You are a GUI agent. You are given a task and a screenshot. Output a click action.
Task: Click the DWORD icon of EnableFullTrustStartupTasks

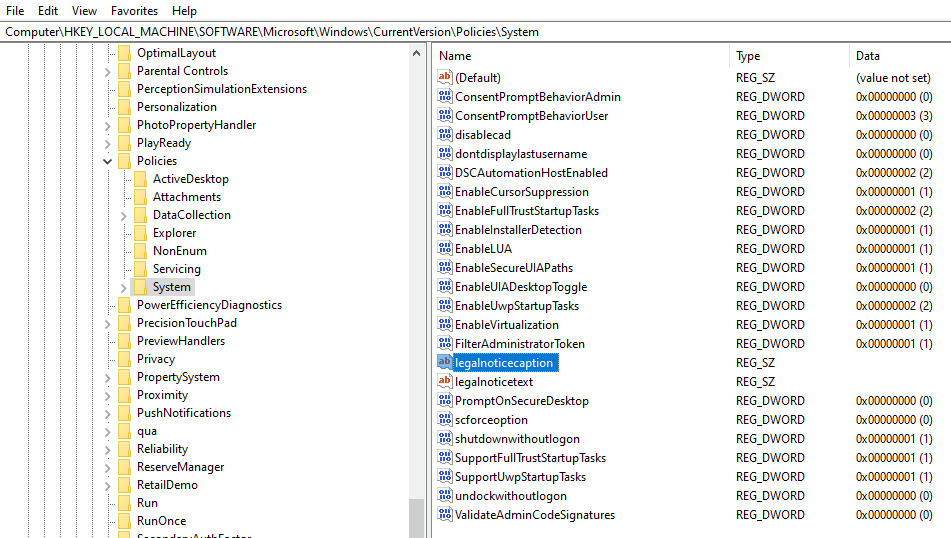point(445,210)
